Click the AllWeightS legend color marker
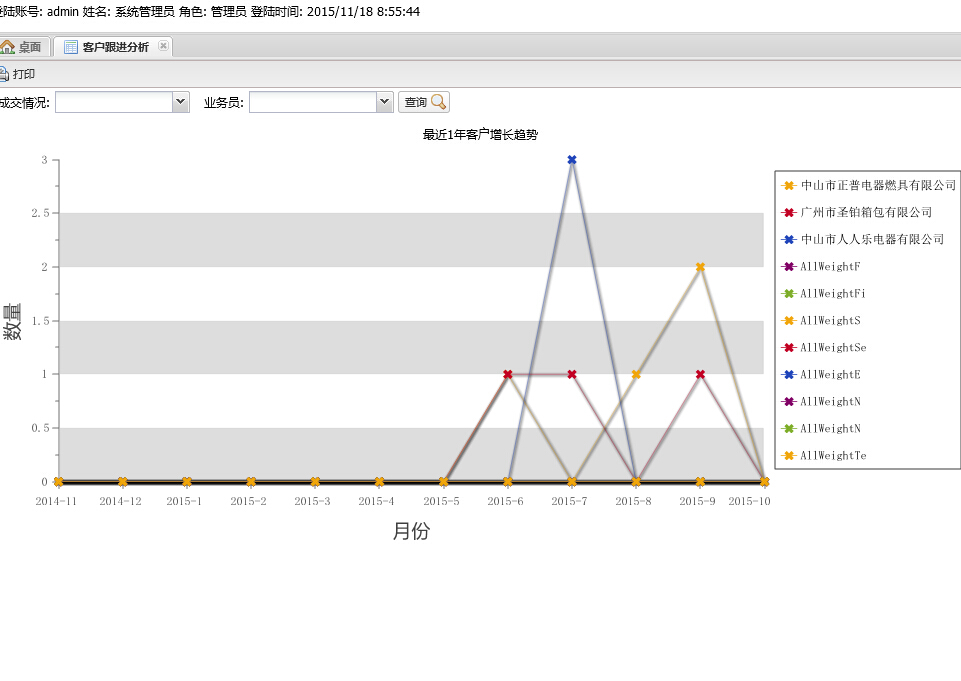Viewport: 961px width, 681px height. (789, 321)
